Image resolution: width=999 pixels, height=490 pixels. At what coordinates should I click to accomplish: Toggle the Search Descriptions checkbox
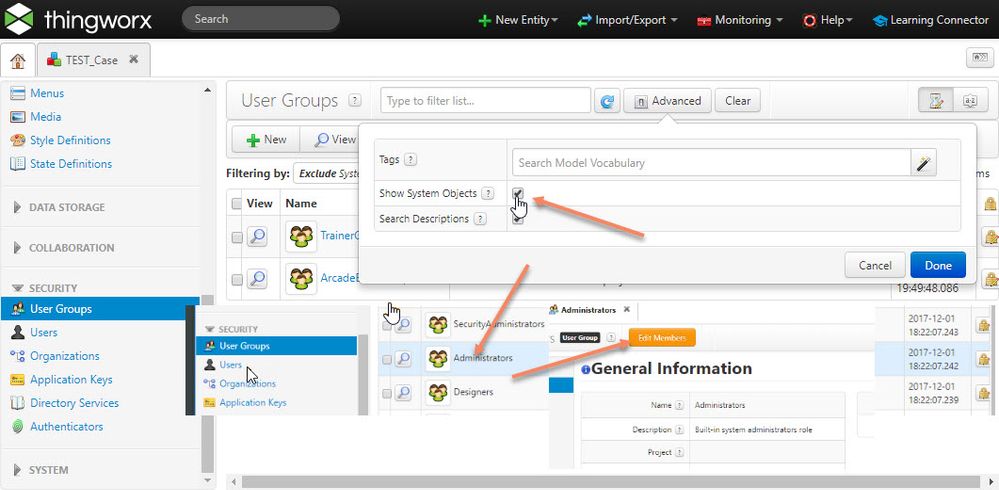[518, 219]
